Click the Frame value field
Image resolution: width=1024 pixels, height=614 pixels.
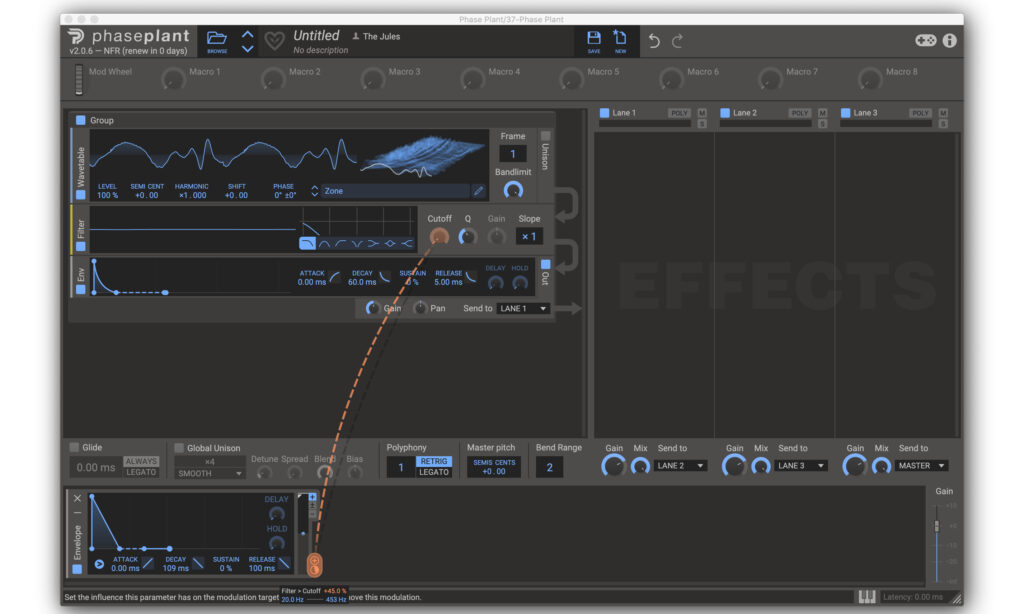[x=513, y=154]
